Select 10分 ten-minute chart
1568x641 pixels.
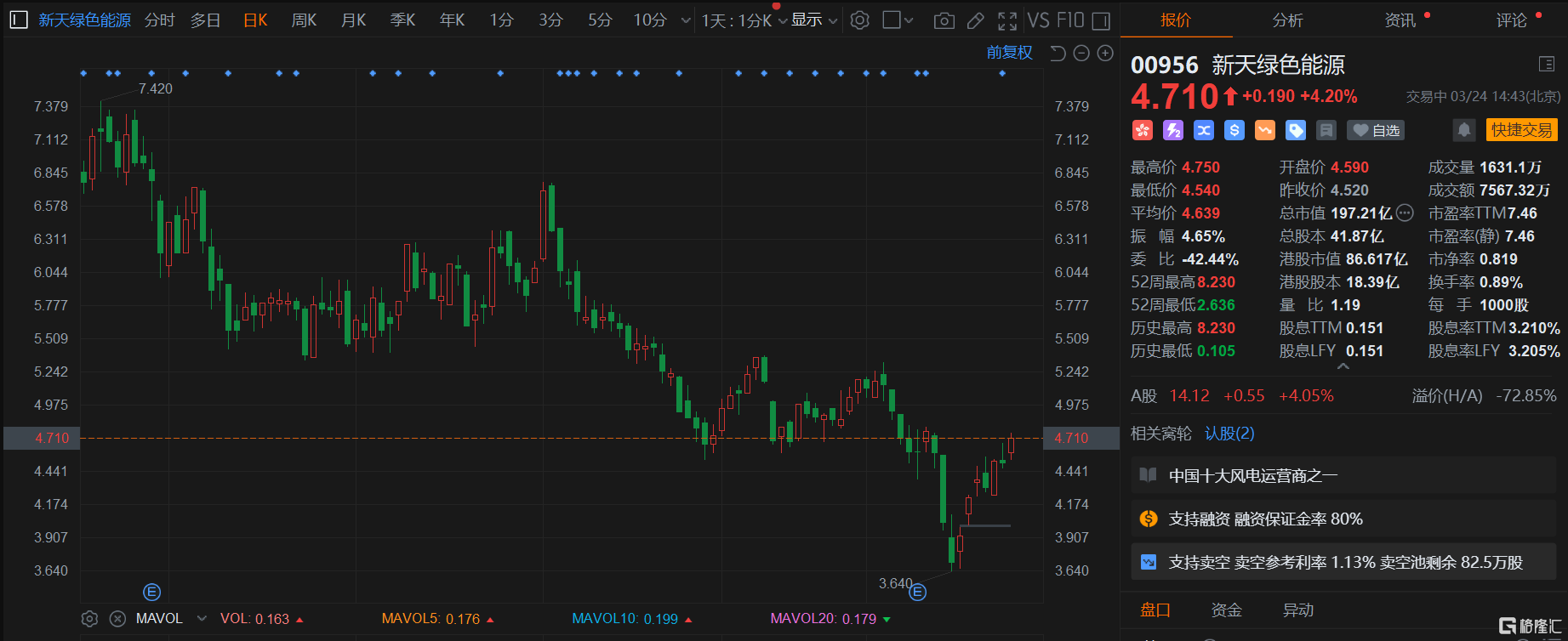650,20
